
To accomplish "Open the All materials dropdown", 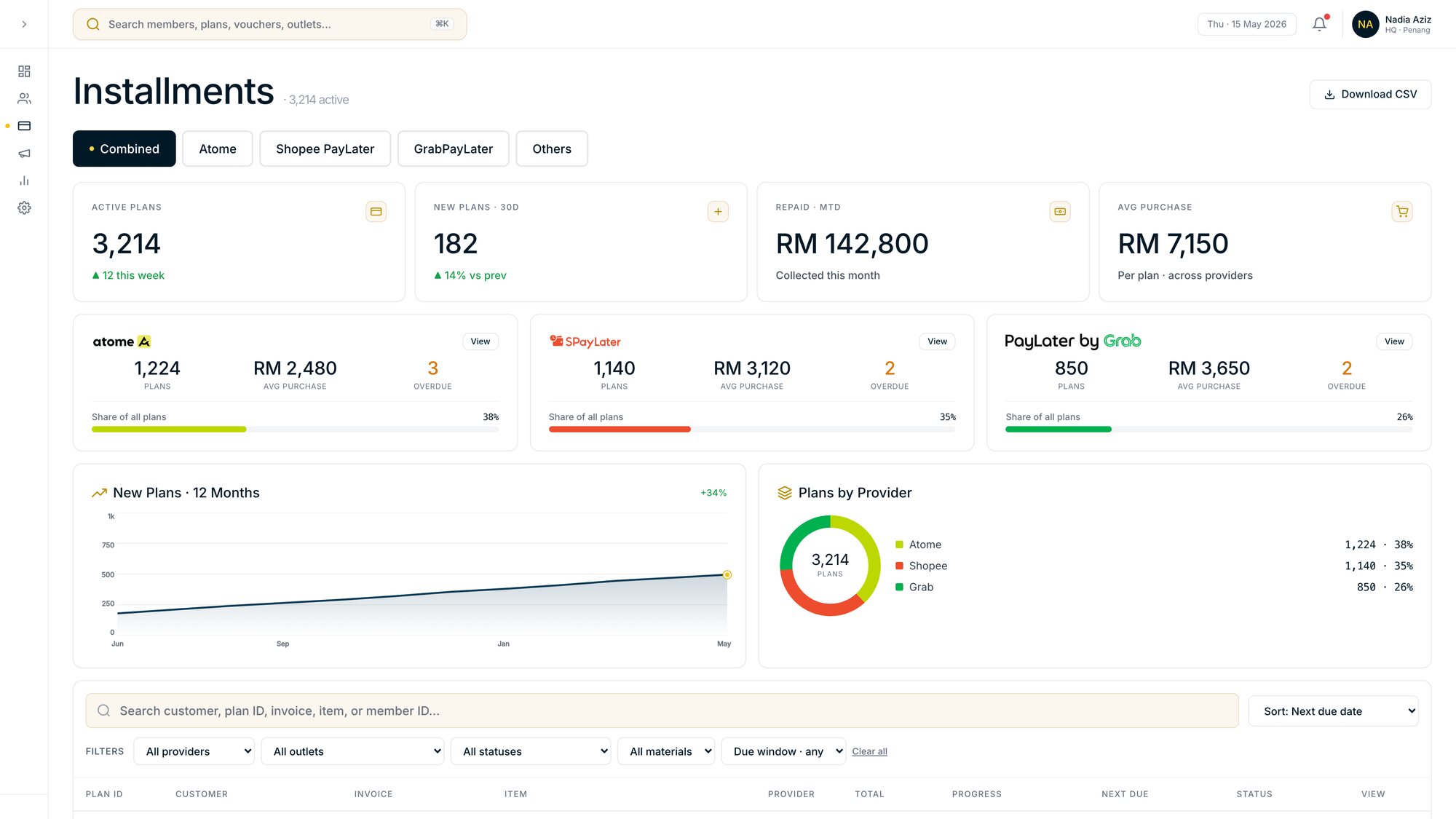I will point(666,751).
